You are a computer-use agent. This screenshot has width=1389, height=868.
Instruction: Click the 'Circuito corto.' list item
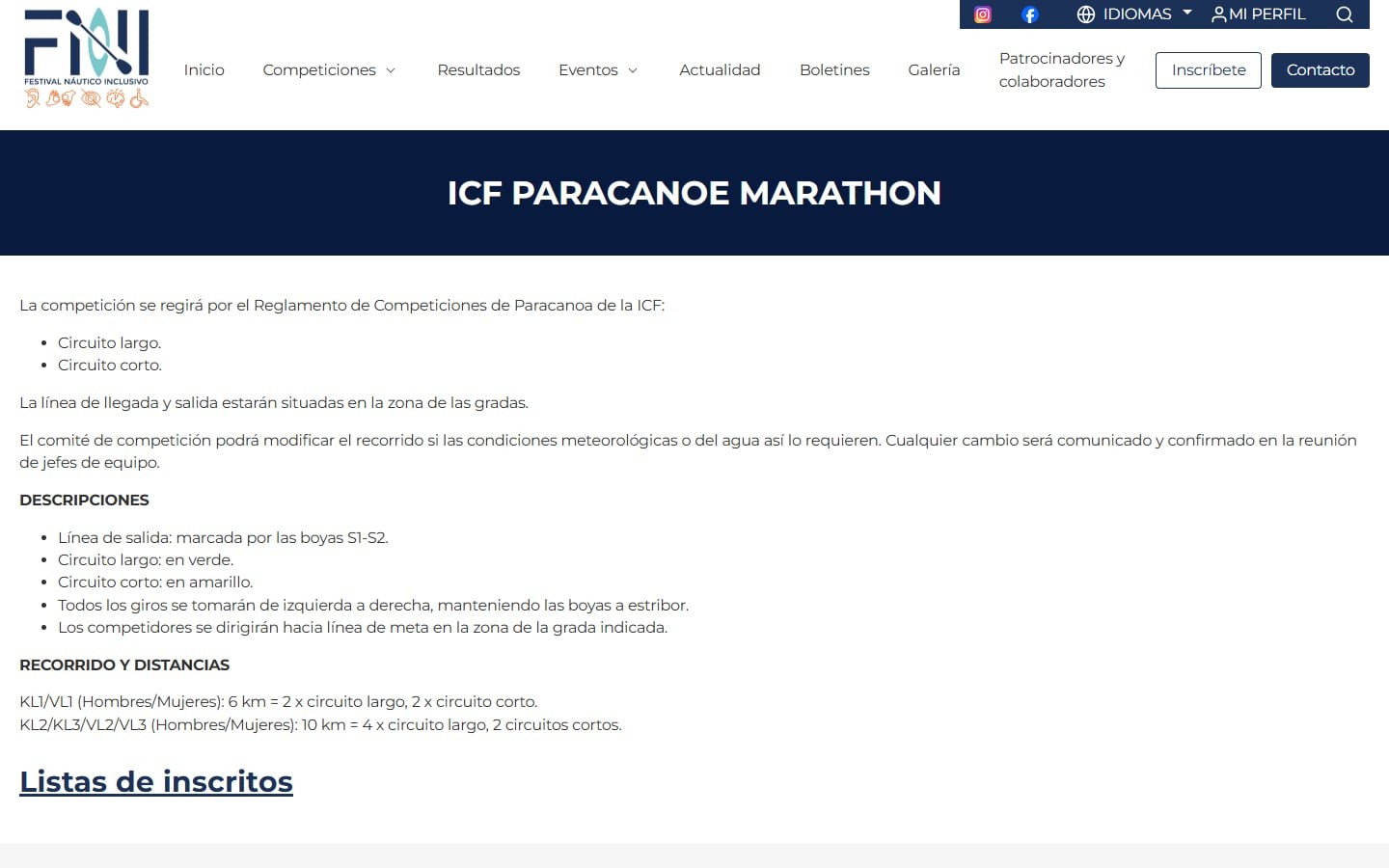click(110, 365)
